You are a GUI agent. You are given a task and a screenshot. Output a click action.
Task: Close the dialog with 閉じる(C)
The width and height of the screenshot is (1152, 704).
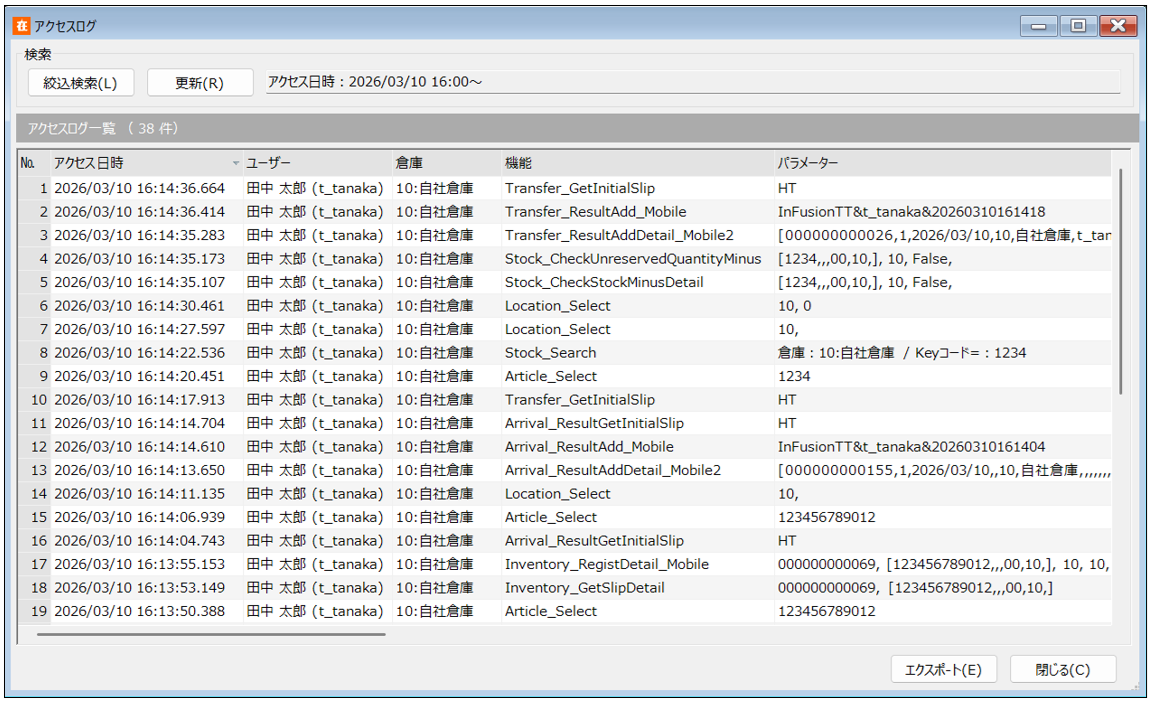tap(1062, 669)
